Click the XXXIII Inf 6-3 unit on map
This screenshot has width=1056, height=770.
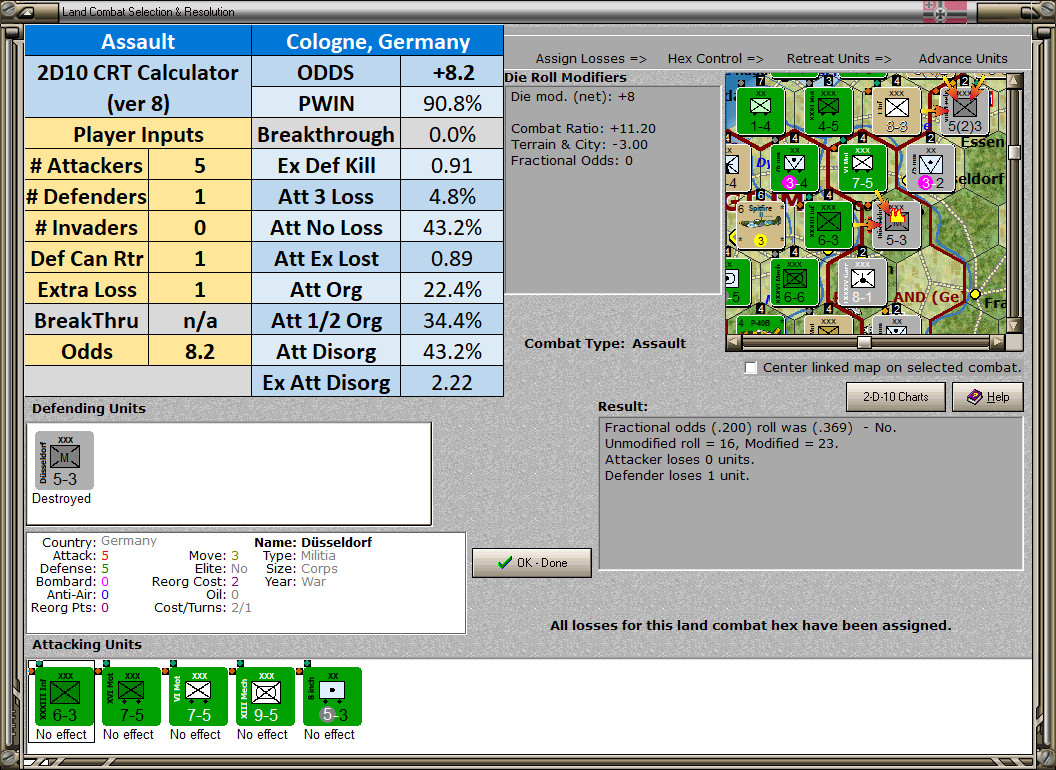tap(828, 224)
